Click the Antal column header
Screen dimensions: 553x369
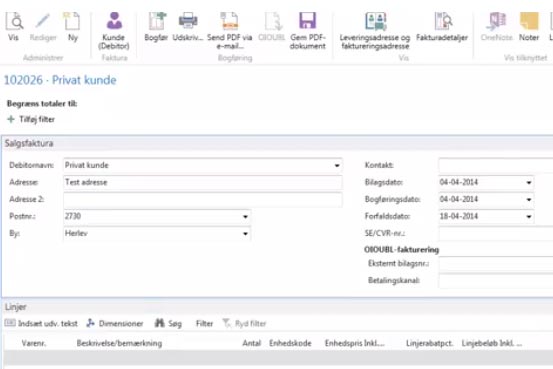(x=251, y=343)
